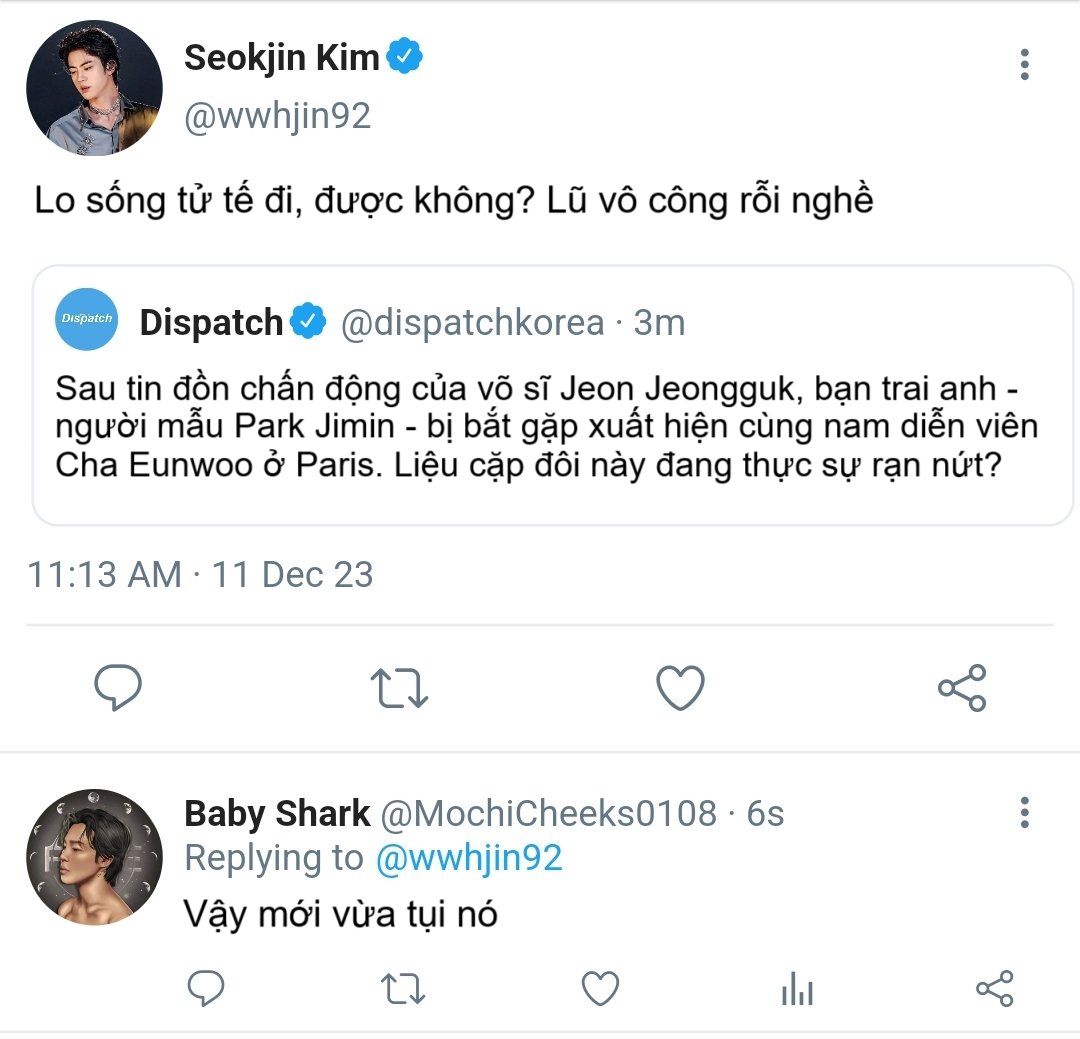Retweet Seokjin Kim's main tweet

399,688
